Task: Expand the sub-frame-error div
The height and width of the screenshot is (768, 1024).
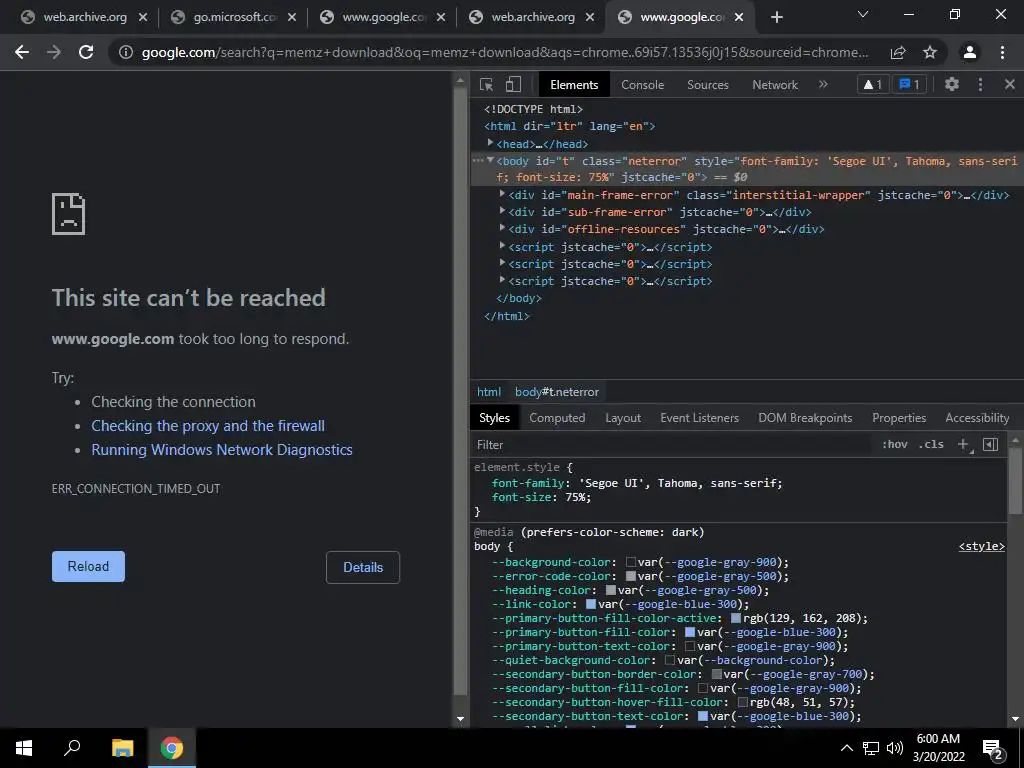Action: 502,211
